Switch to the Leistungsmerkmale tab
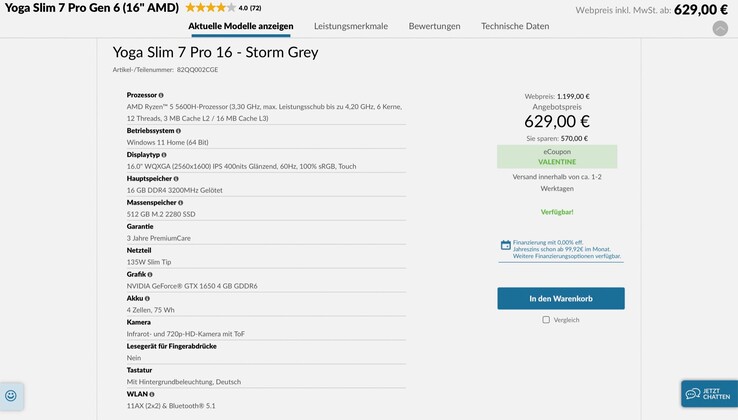This screenshot has width=738, height=420. click(x=351, y=26)
